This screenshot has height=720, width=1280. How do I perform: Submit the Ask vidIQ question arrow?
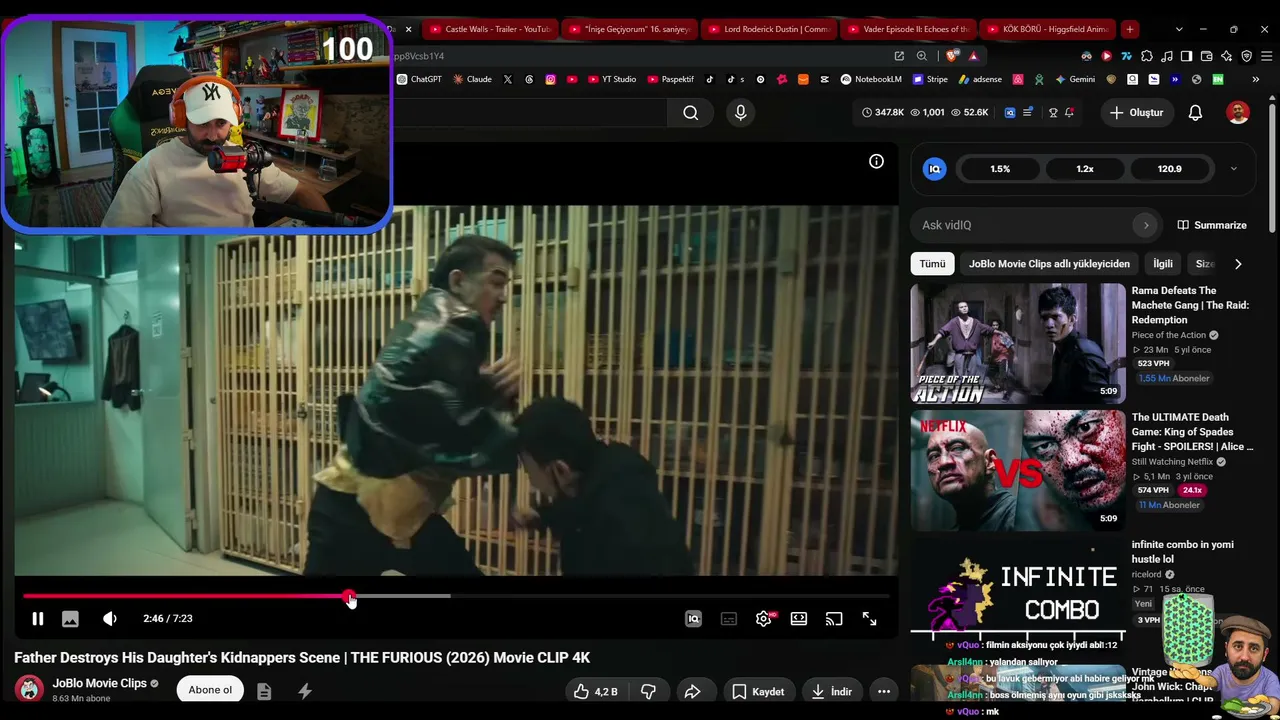point(1146,225)
